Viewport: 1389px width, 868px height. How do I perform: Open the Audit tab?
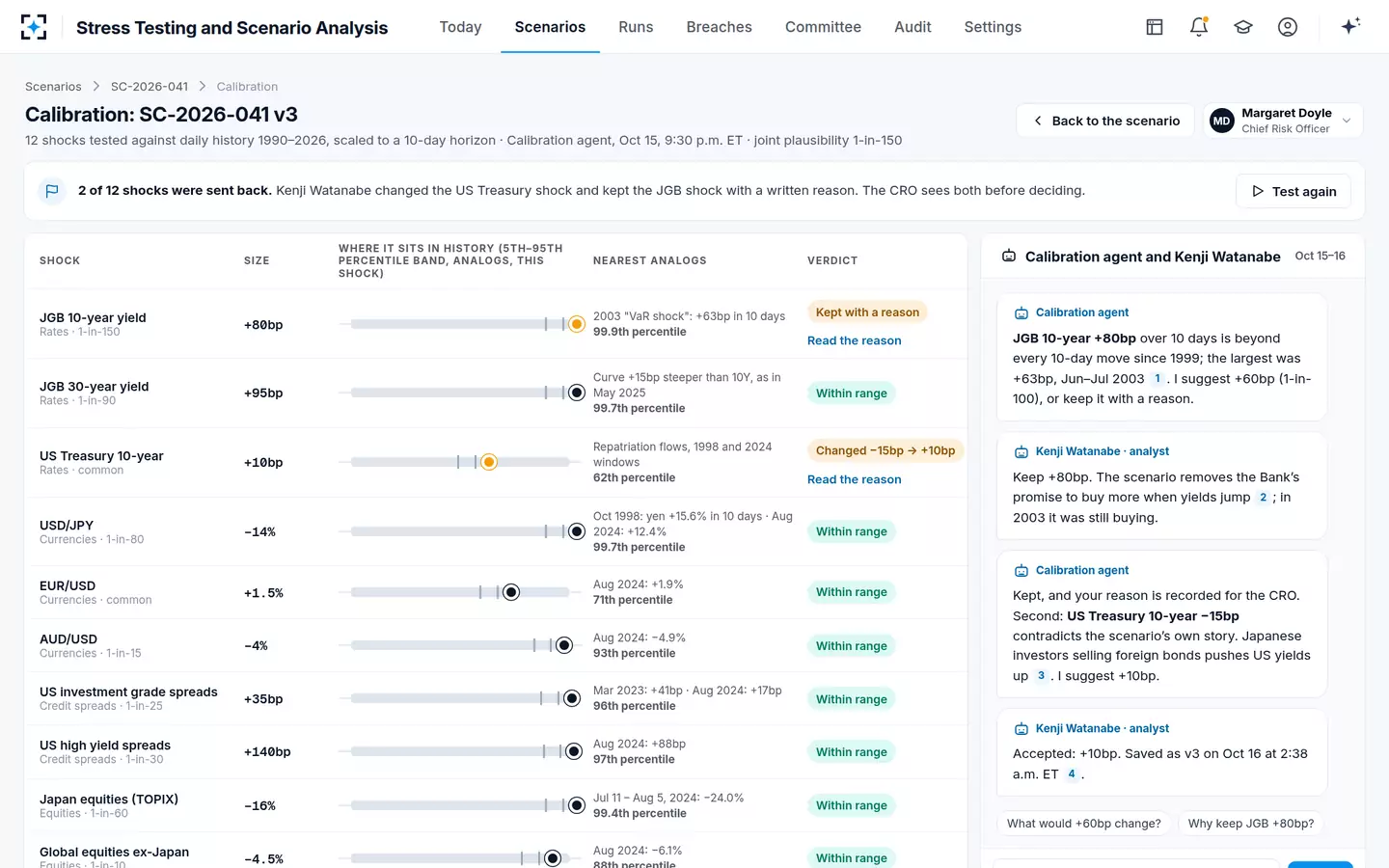coord(912,27)
